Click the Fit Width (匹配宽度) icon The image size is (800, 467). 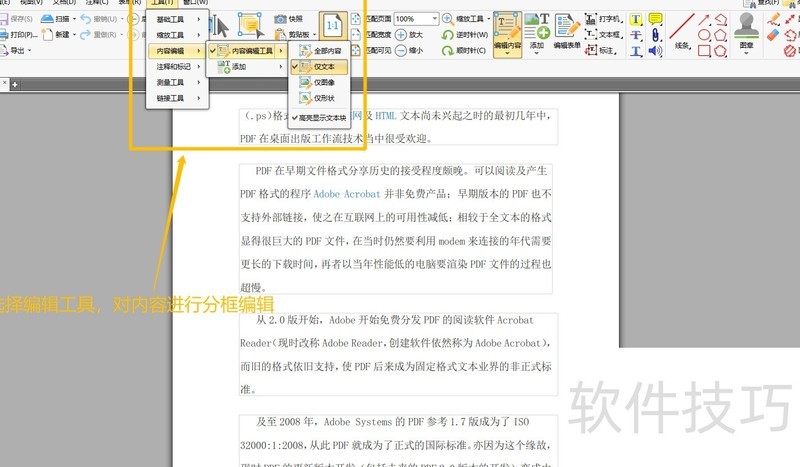[356, 35]
